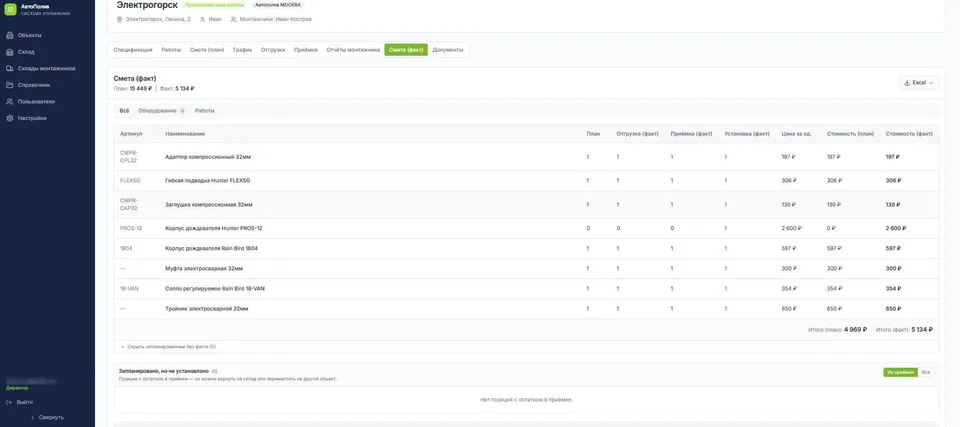Screen dimensions: 960x427
Task: Click the Пользователи users icon
Action: click(x=10, y=102)
